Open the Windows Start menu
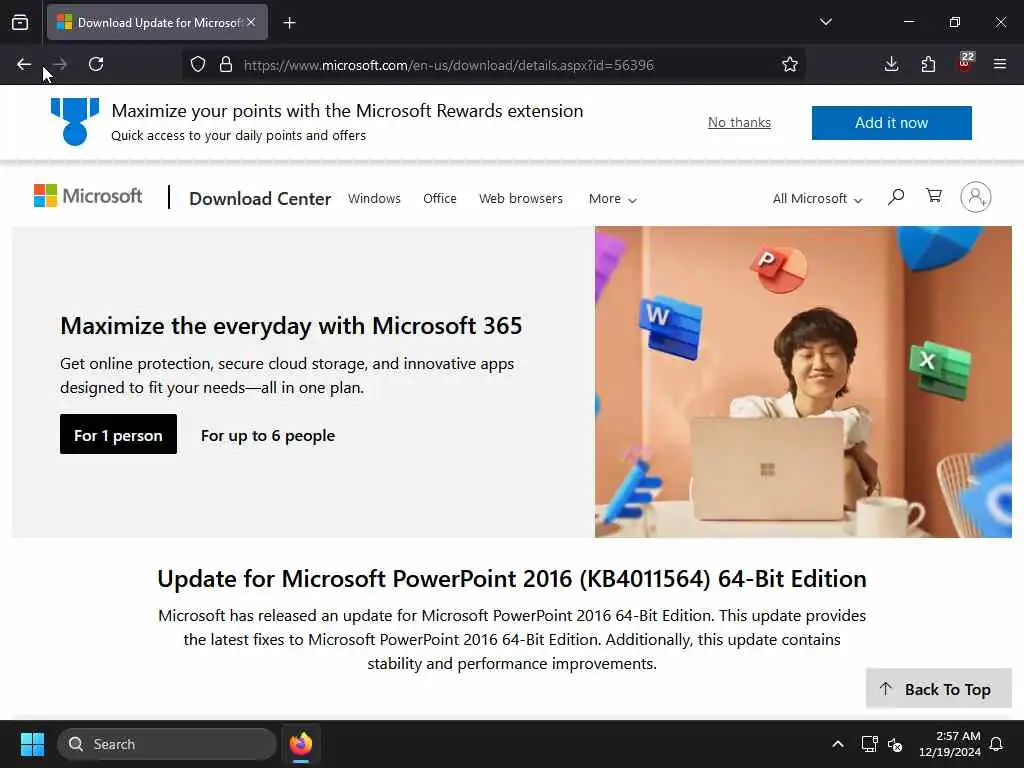1024x768 pixels. pos(32,744)
